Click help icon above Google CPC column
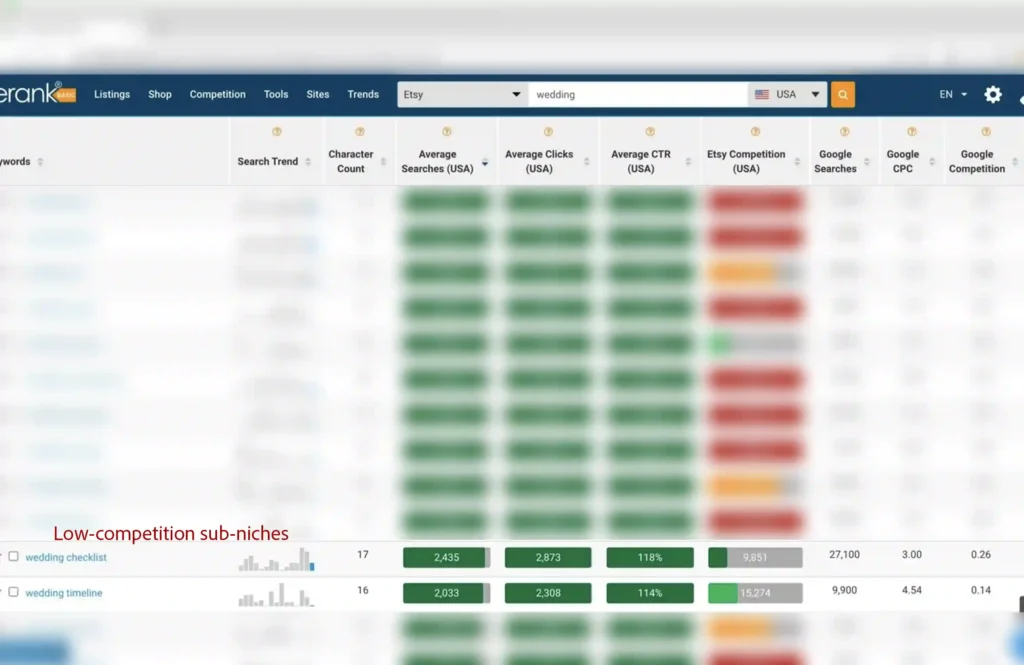The height and width of the screenshot is (665, 1024). click(x=911, y=132)
